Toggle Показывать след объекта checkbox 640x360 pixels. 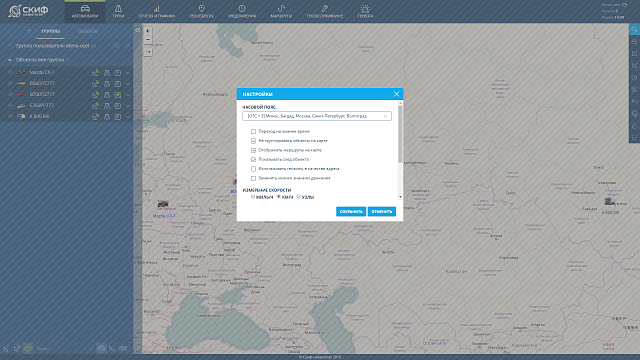click(x=253, y=160)
